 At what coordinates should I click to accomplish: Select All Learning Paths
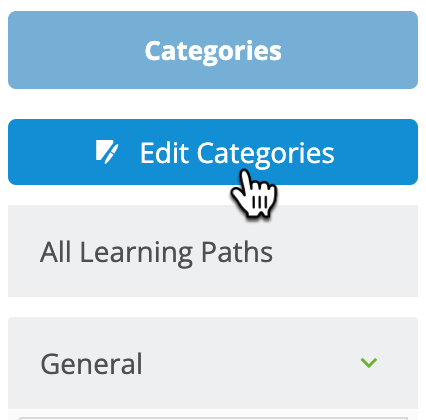(x=213, y=251)
